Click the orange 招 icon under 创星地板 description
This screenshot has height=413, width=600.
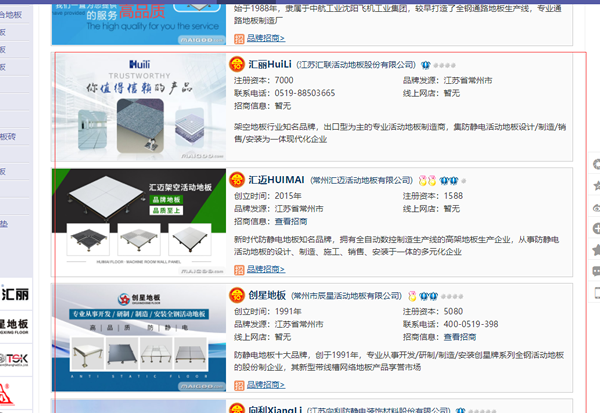click(239, 385)
